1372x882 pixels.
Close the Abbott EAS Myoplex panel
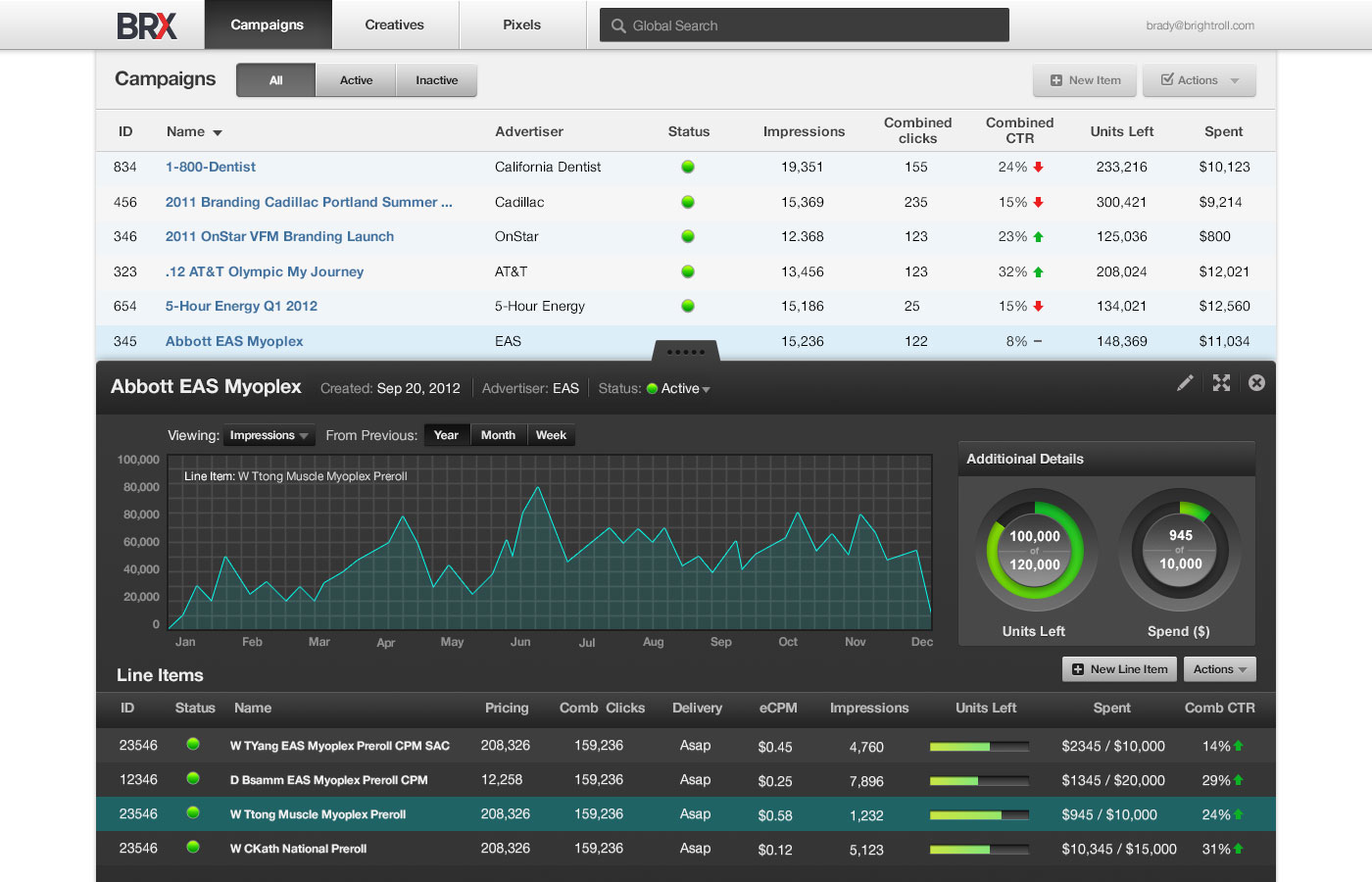[x=1256, y=383]
